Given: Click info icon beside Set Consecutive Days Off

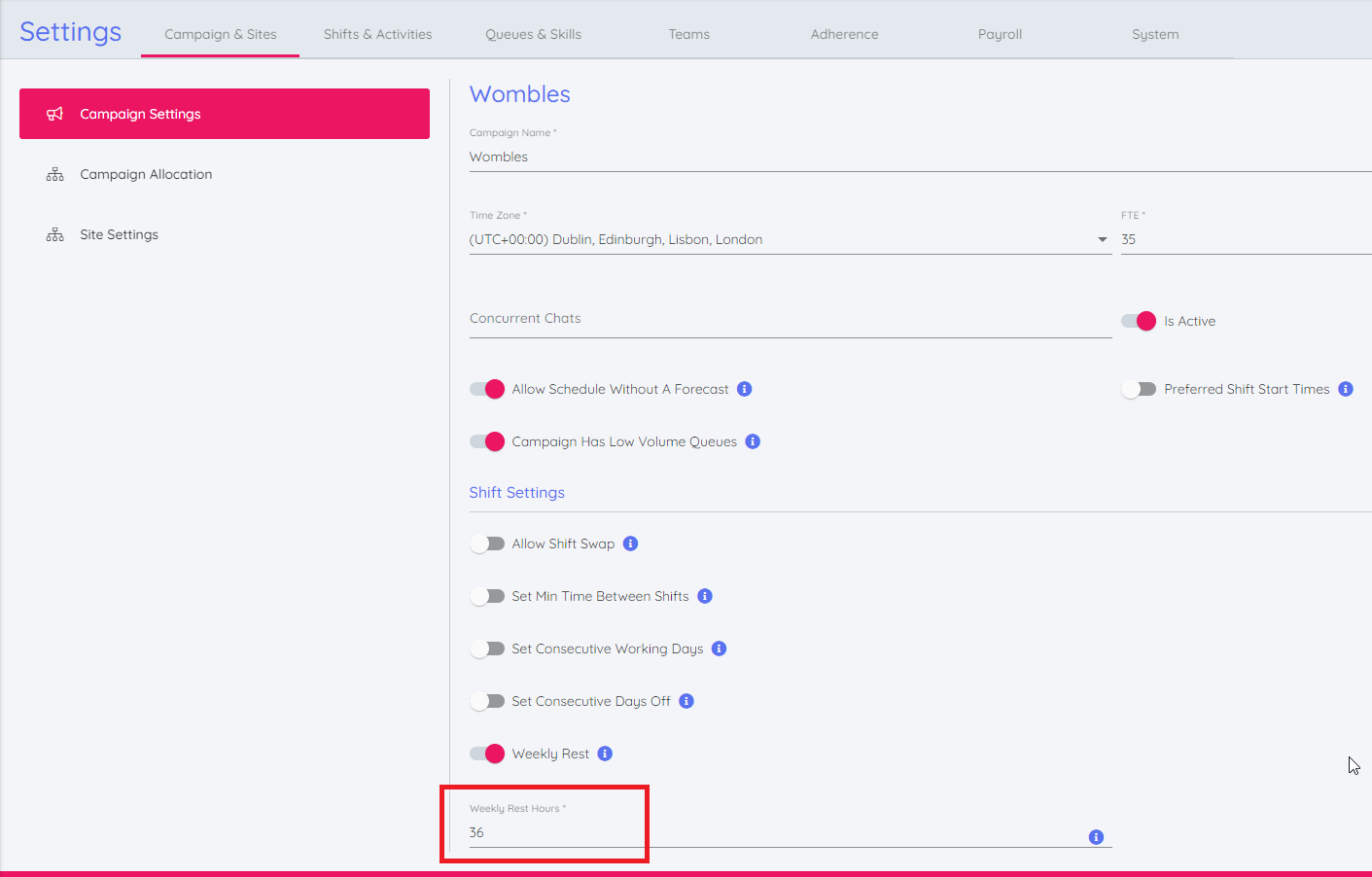Looking at the screenshot, I should pos(686,701).
